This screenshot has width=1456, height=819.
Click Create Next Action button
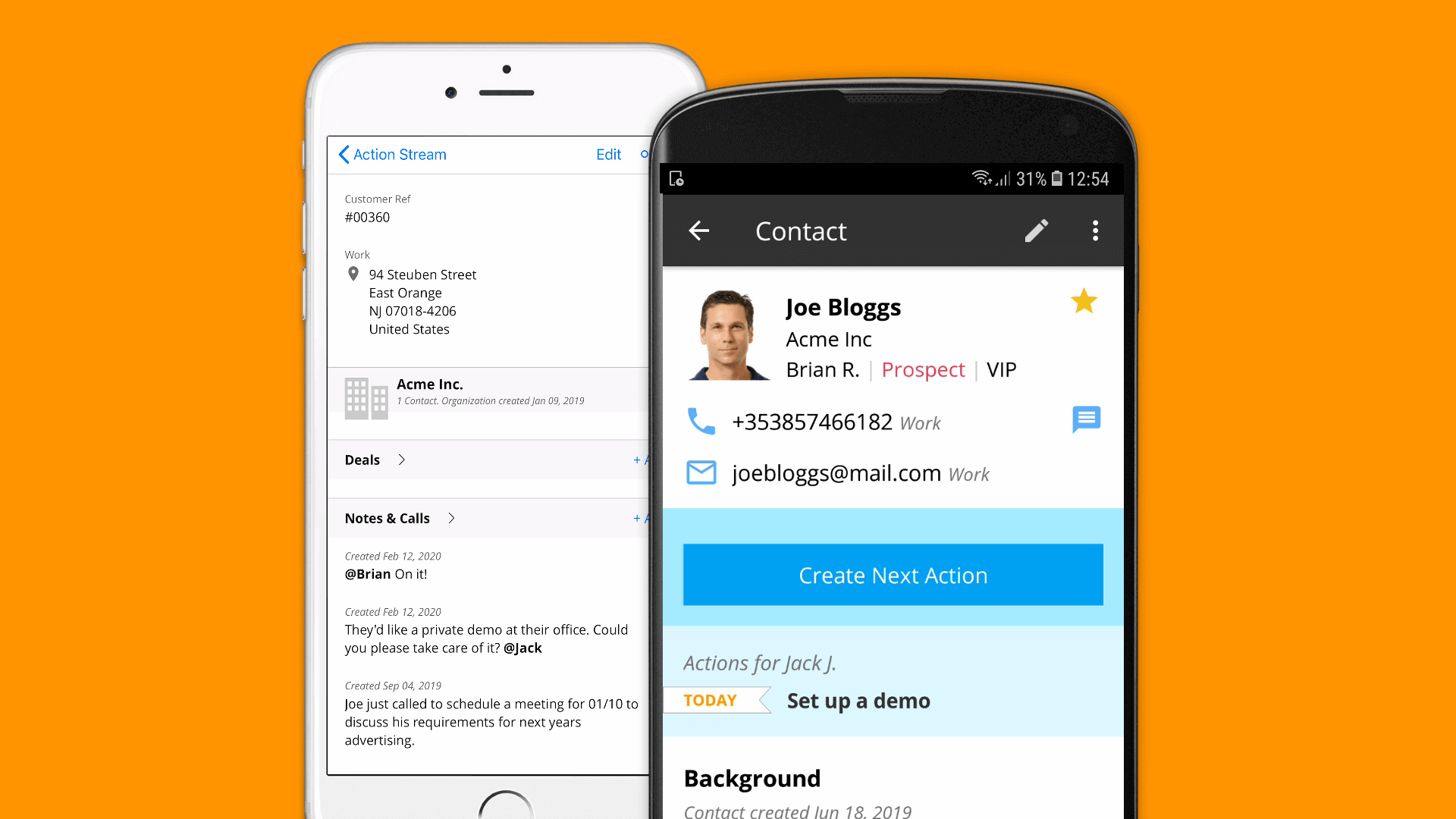point(893,574)
